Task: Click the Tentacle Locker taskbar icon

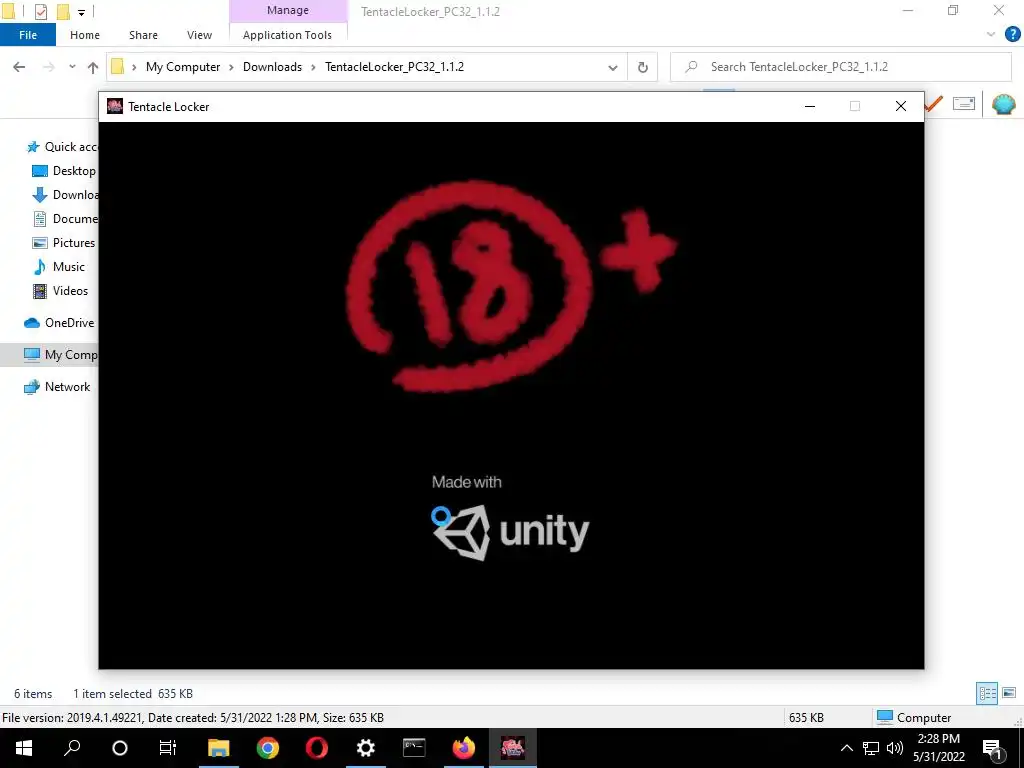Action: pos(513,748)
